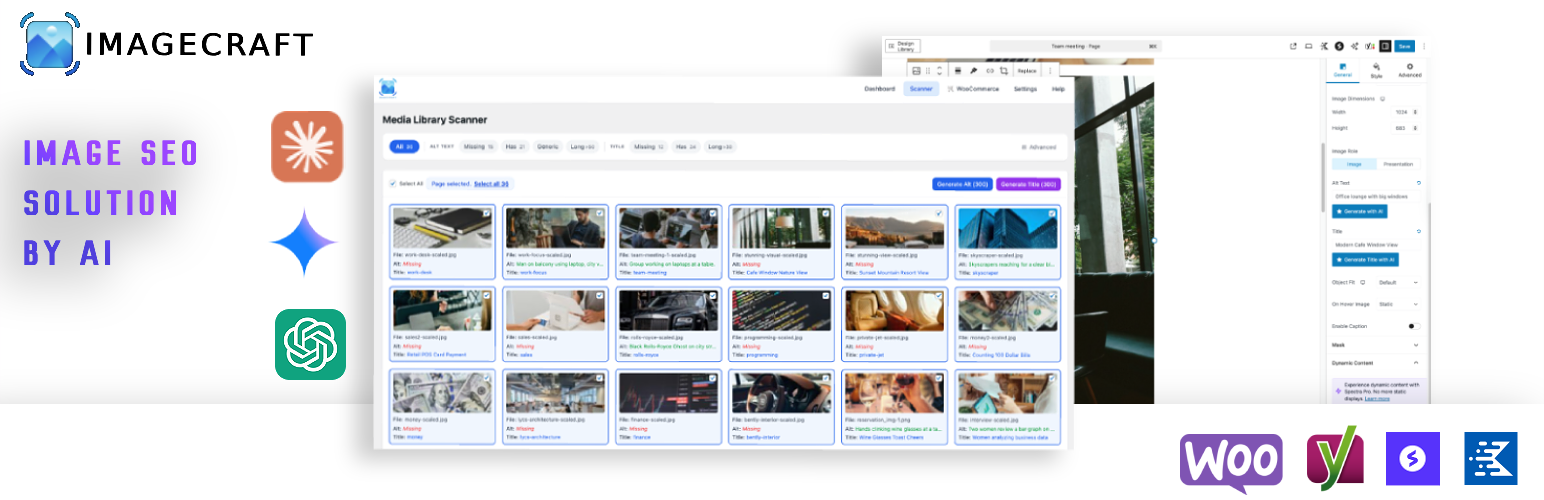
Task: Click the Generate Title (300) button
Action: coord(1029,184)
